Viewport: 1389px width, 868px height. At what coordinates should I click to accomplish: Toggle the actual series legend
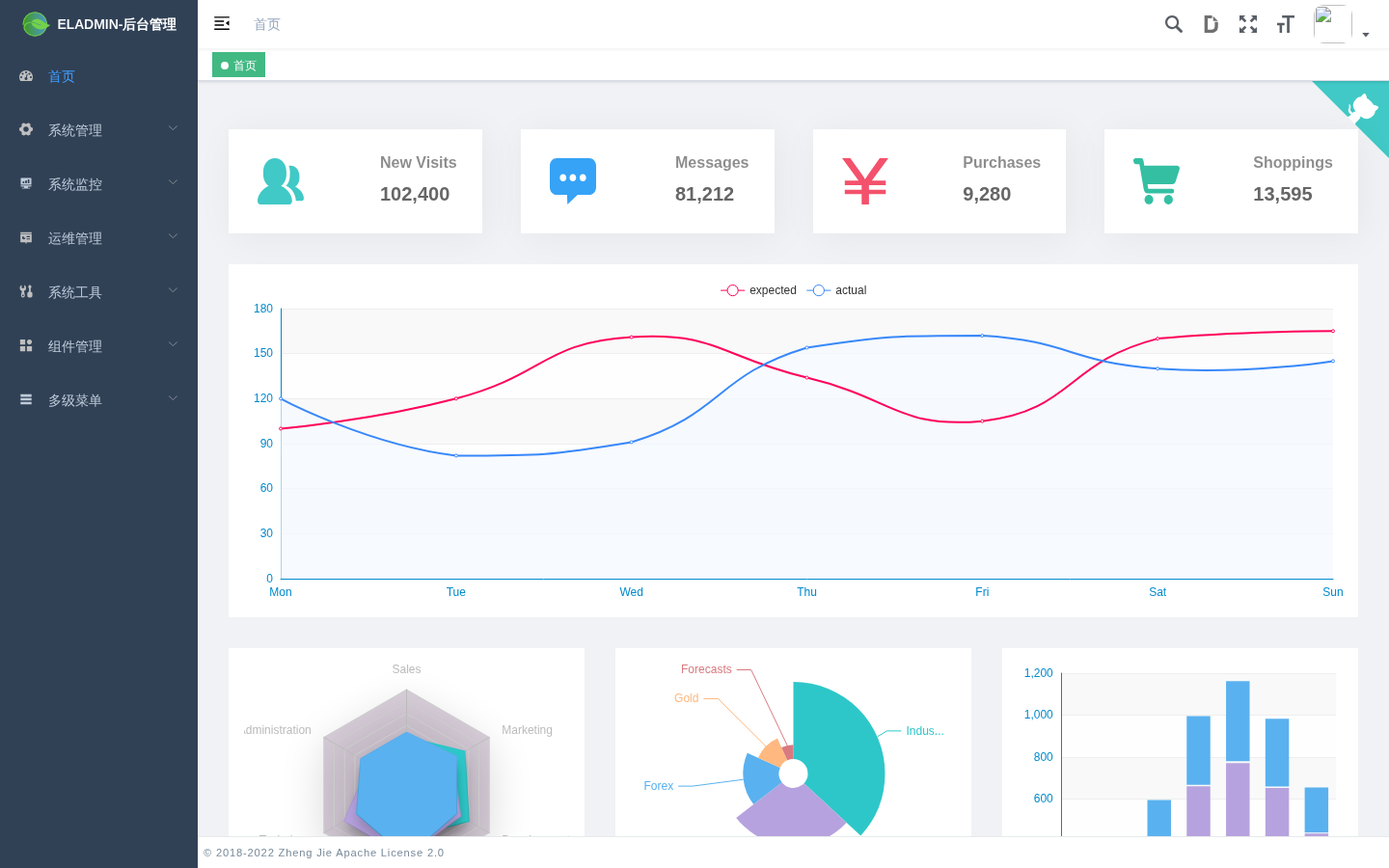pyautogui.click(x=836, y=290)
